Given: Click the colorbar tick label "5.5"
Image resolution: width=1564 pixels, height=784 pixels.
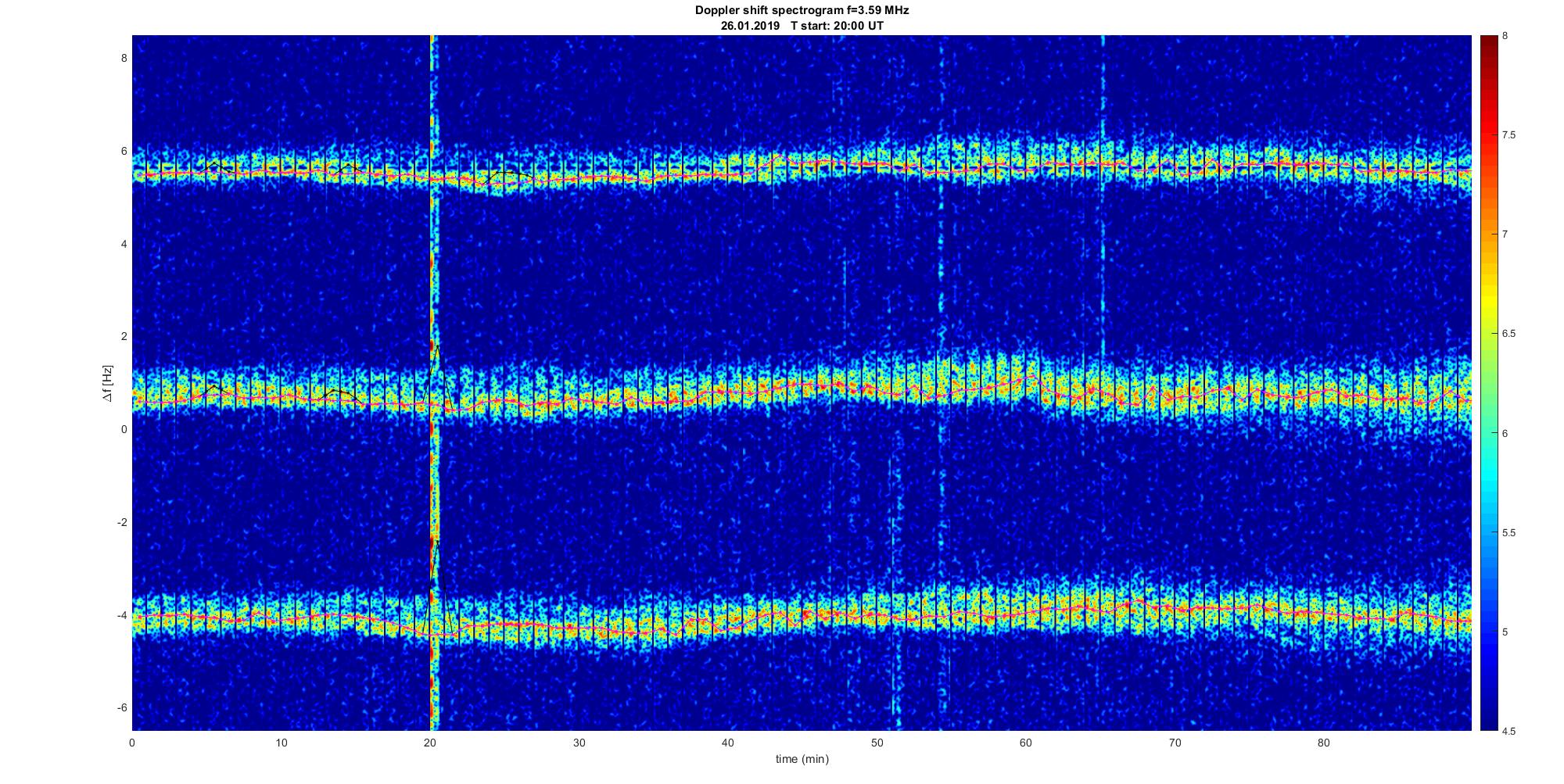Looking at the screenshot, I should (1509, 533).
